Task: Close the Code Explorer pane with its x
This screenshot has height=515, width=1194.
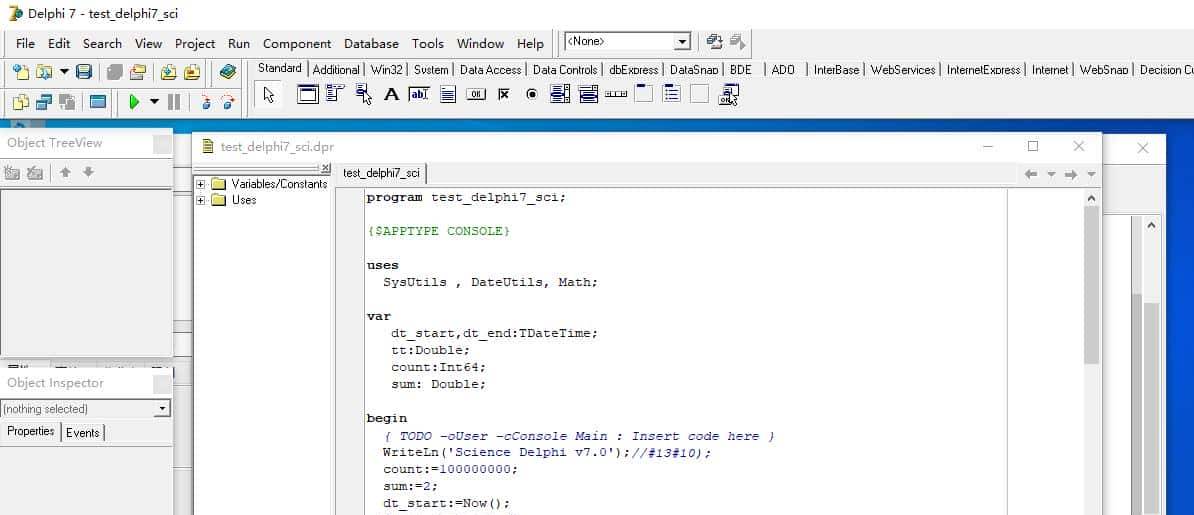Action: (x=326, y=168)
